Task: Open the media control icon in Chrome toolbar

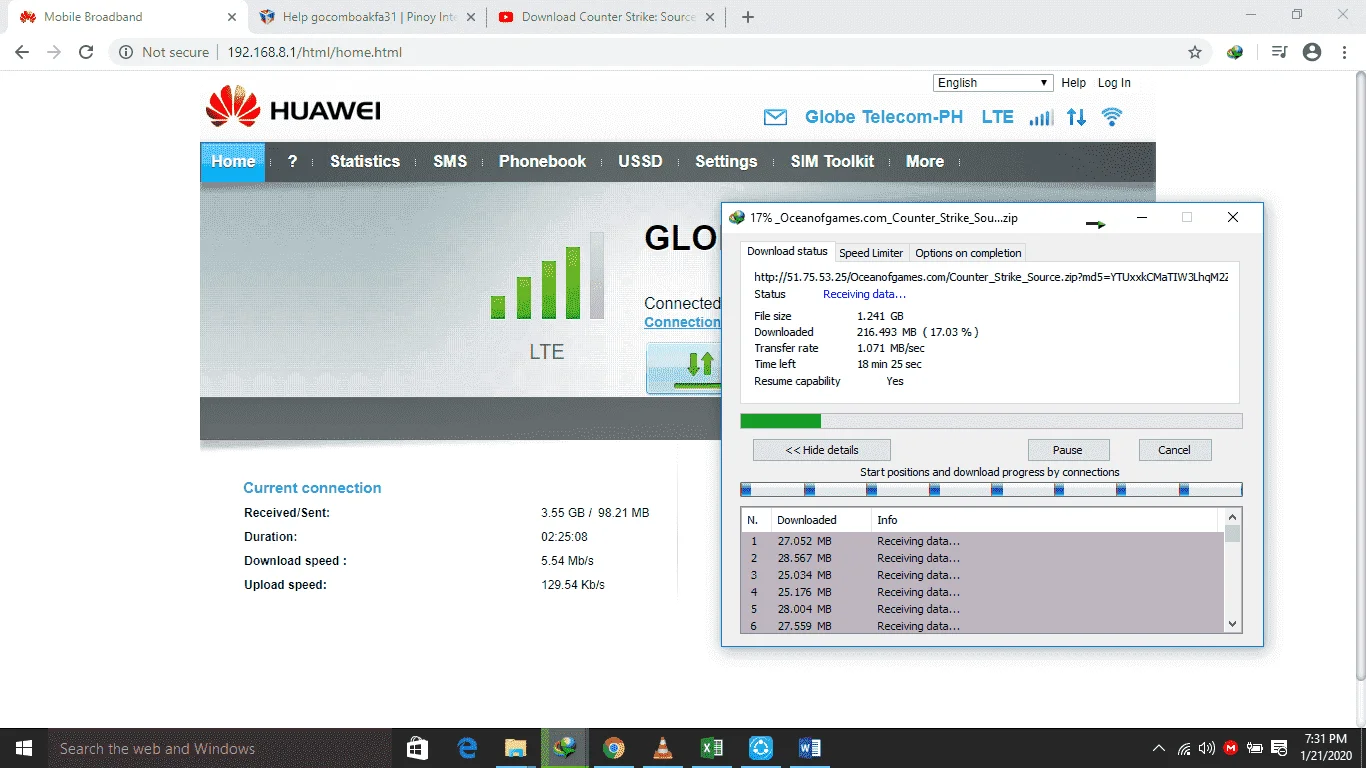Action: pyautogui.click(x=1279, y=52)
